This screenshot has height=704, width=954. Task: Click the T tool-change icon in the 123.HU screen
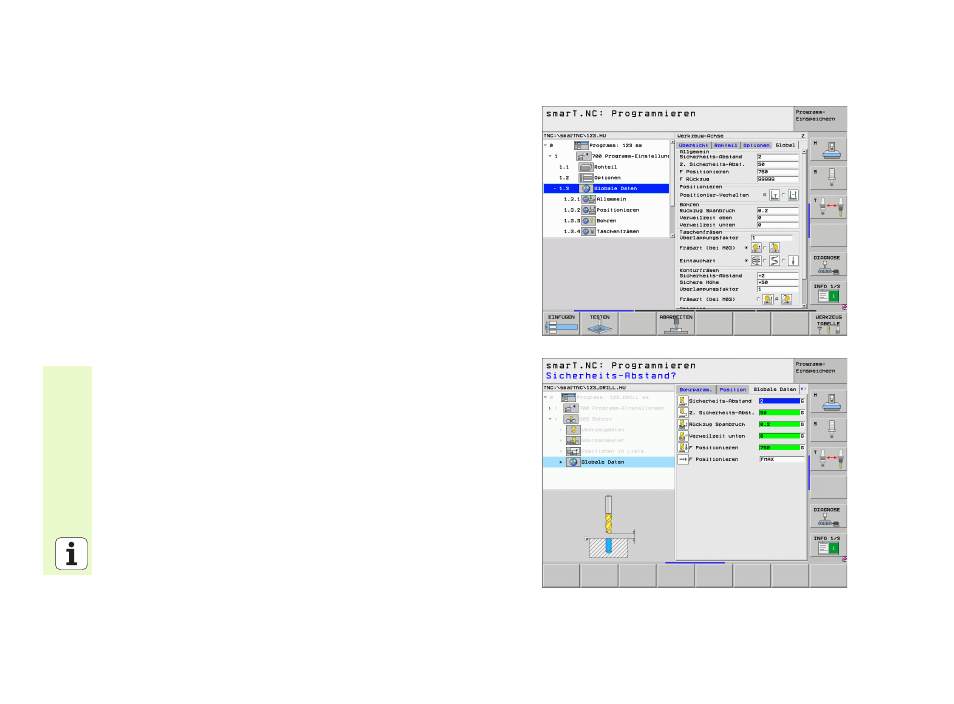pos(828,208)
